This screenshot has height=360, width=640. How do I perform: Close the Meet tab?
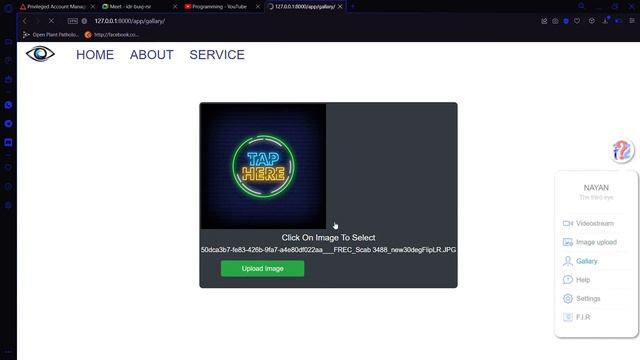(x=175, y=7)
